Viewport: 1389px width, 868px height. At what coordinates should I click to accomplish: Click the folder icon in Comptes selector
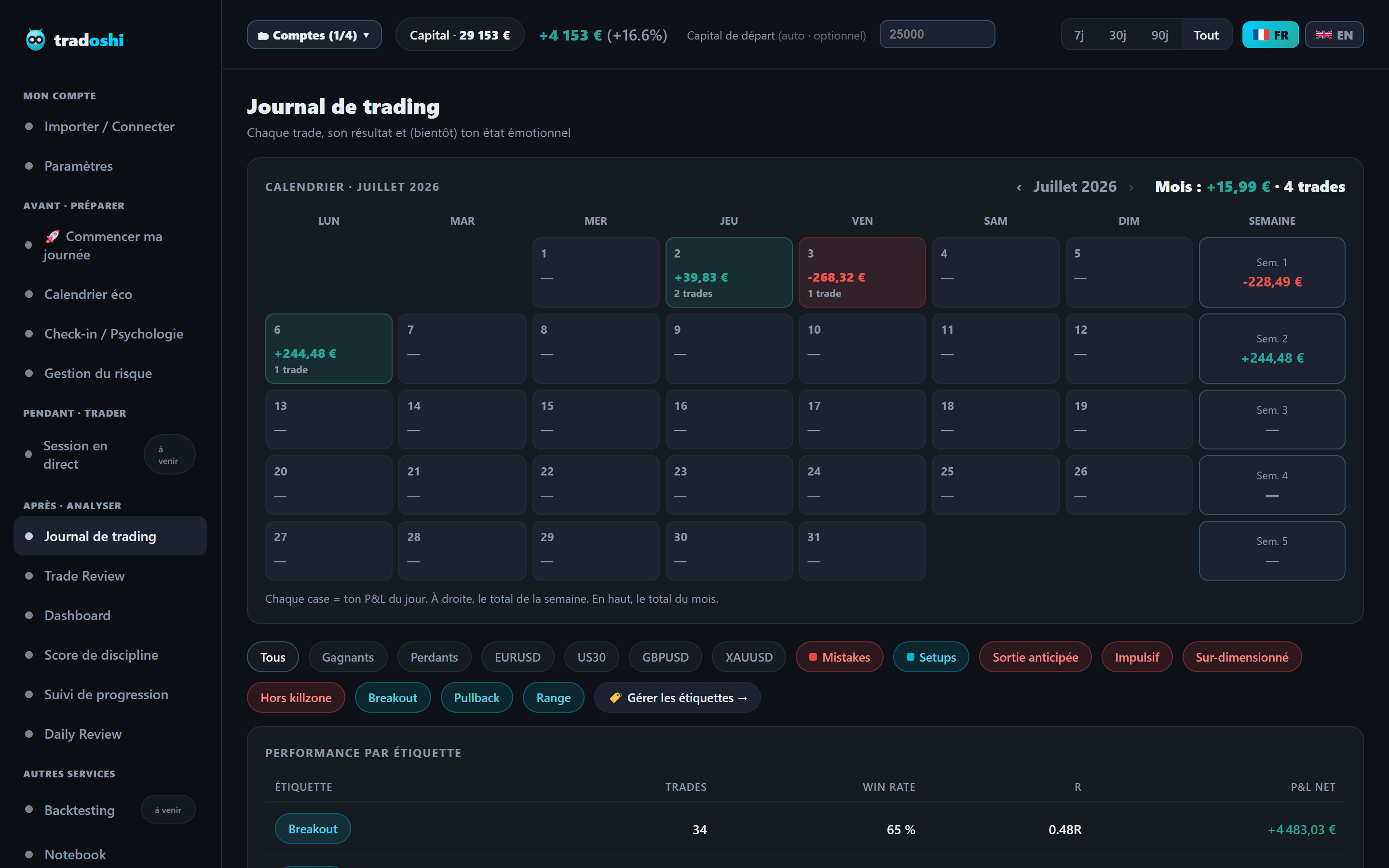263,36
